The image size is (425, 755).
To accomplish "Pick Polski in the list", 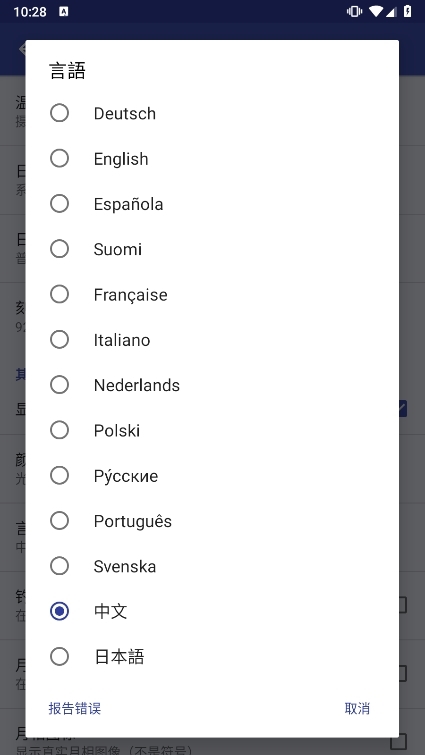I will click(212, 430).
